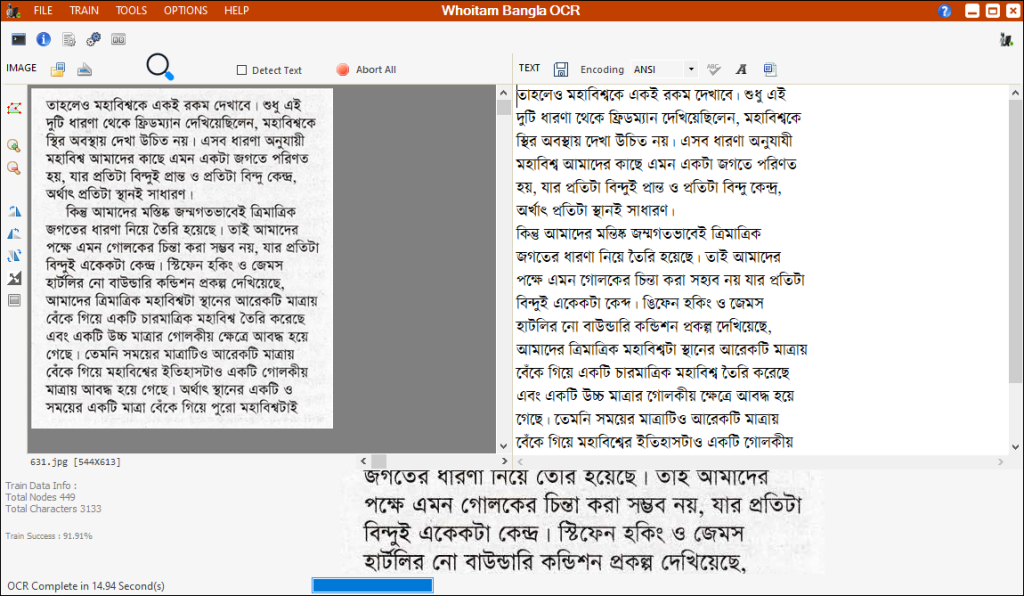Open the TRAIN menu

[84, 11]
